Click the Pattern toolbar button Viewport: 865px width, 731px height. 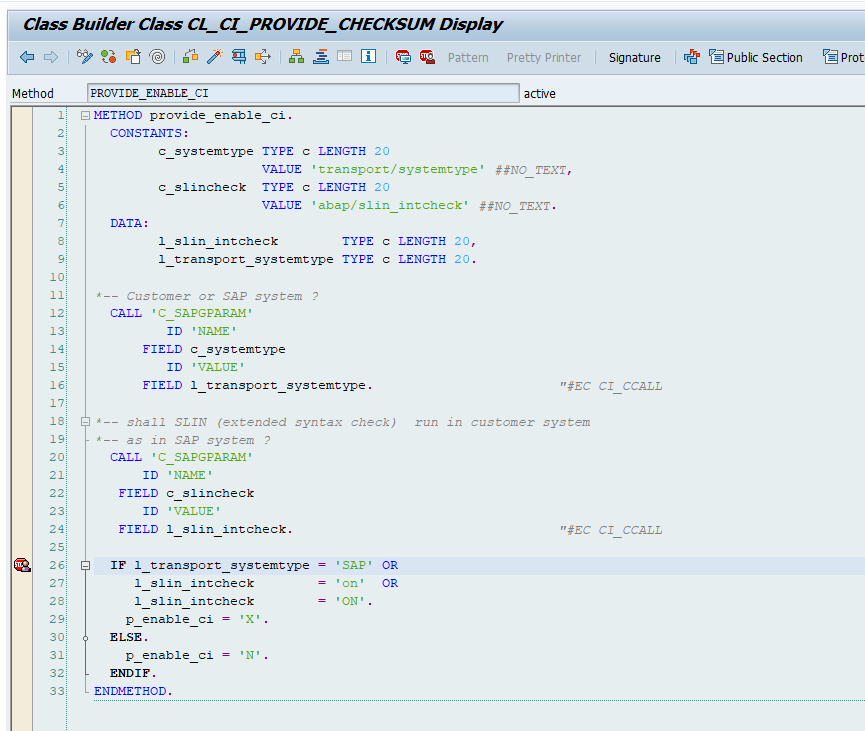[x=468, y=57]
